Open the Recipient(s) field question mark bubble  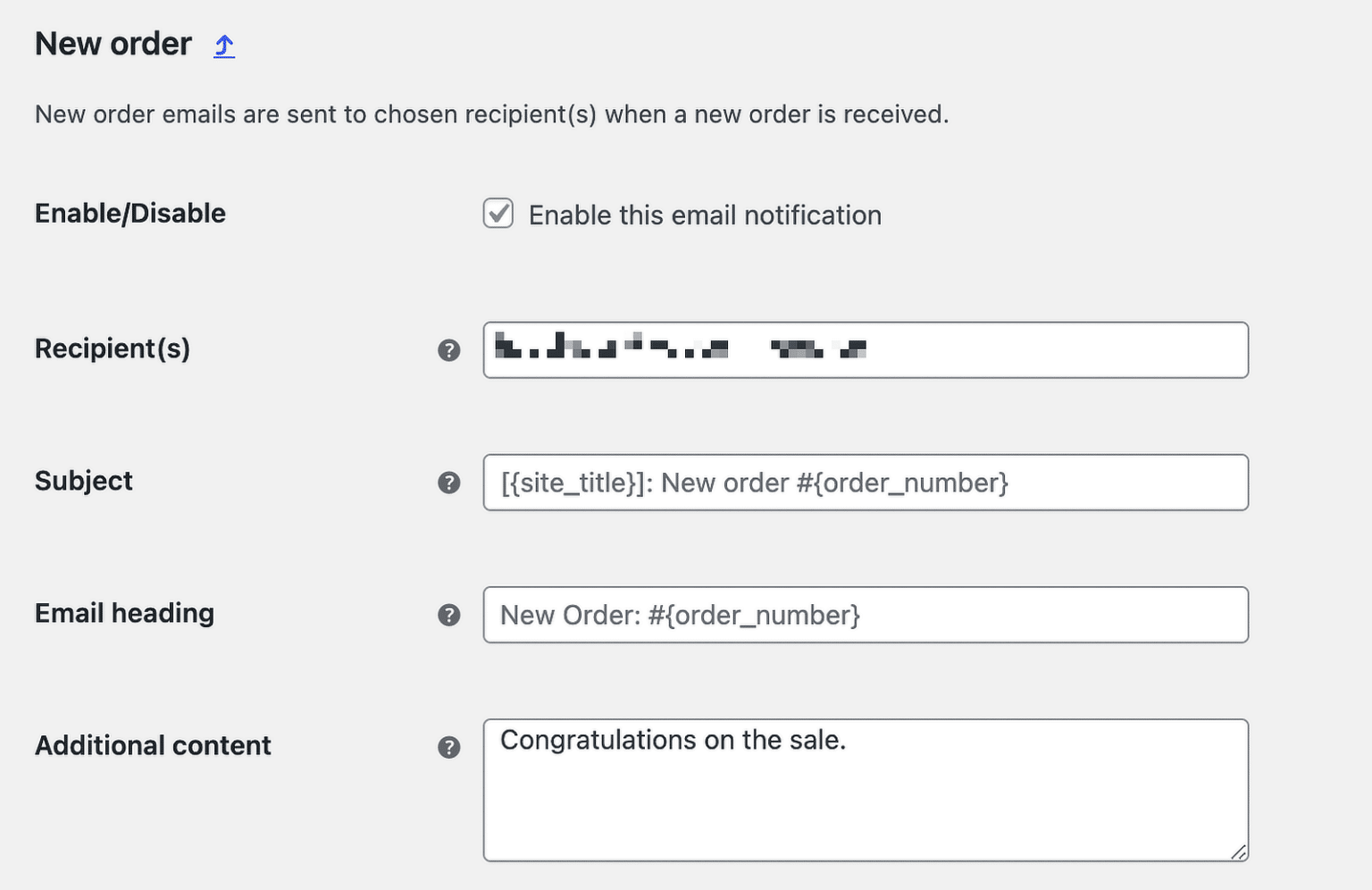click(x=449, y=350)
